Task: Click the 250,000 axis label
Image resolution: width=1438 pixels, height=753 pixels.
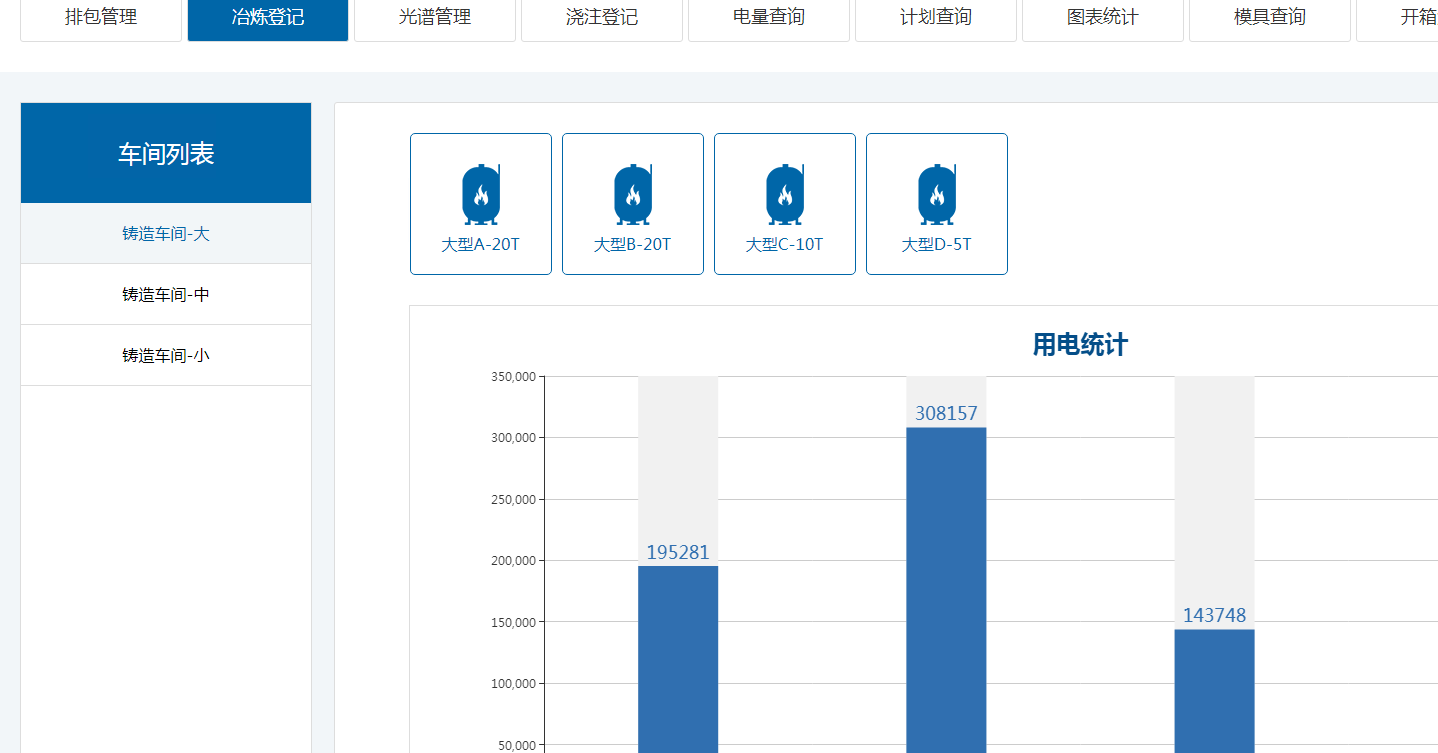Action: click(514, 500)
